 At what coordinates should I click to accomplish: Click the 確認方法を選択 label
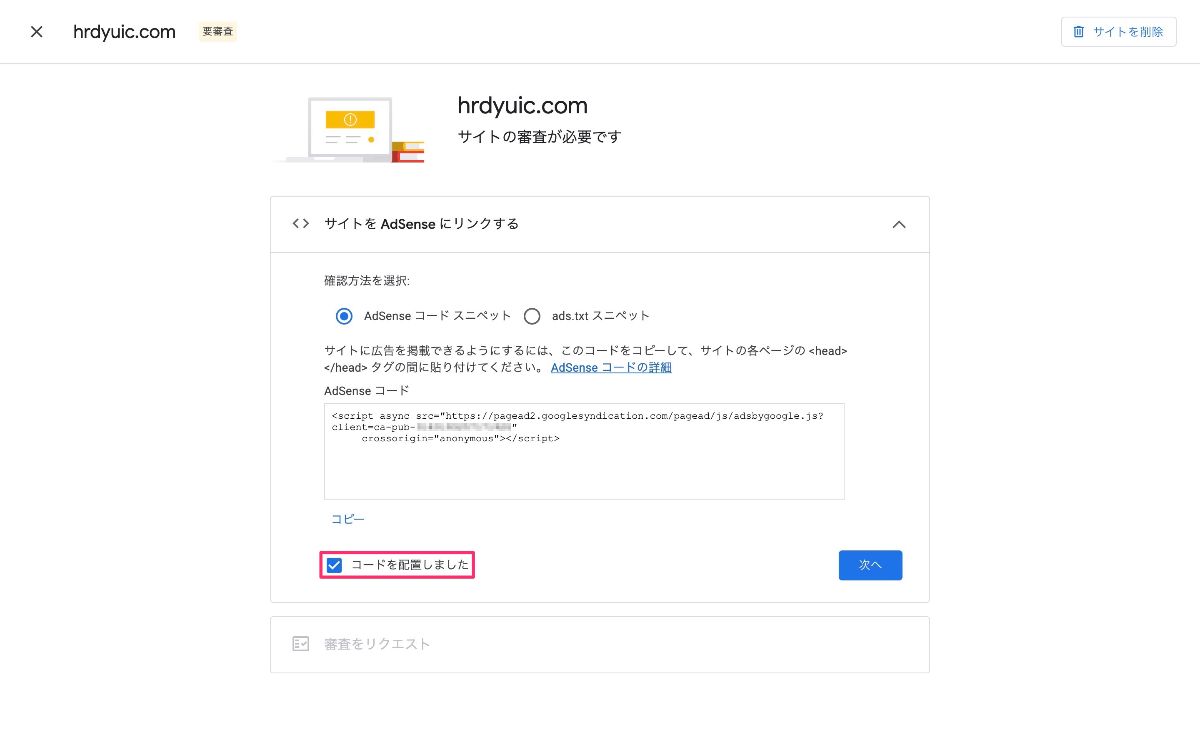point(367,281)
